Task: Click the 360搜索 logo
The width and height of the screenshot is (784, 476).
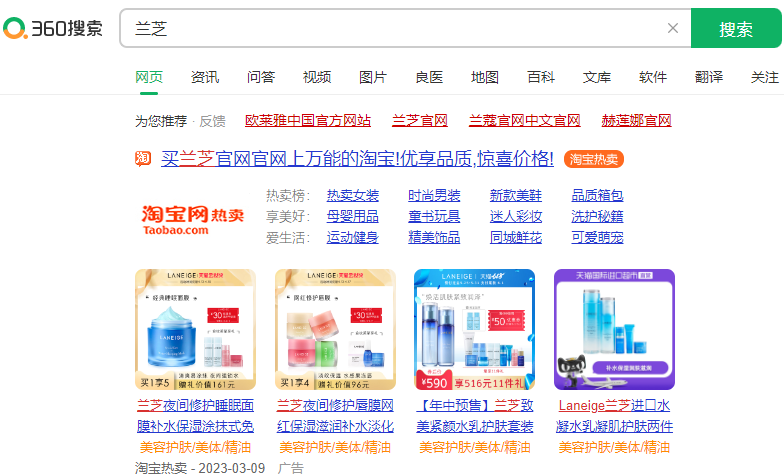Action: click(x=53, y=28)
